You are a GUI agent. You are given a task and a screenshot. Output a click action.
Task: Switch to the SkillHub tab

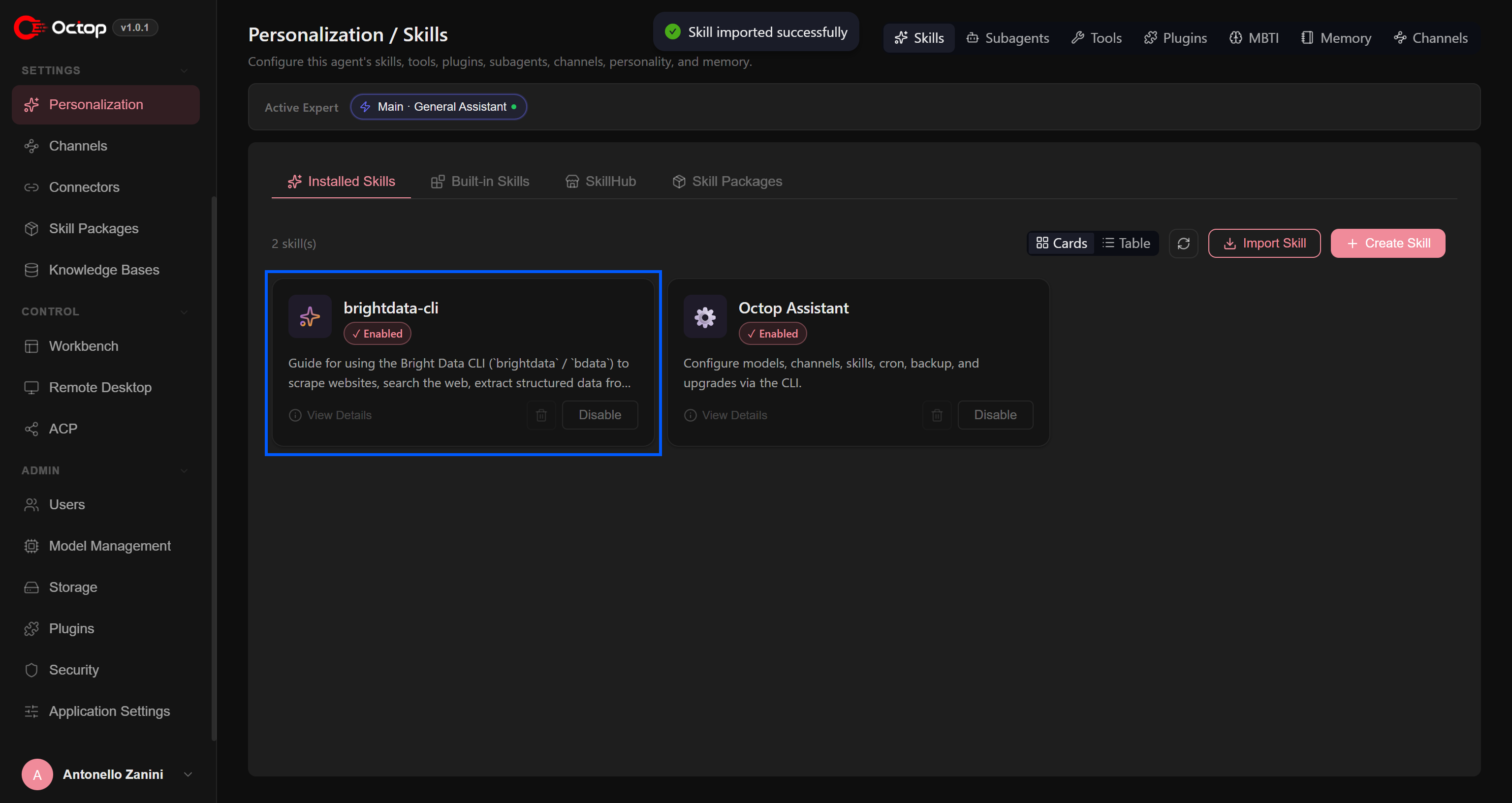[x=600, y=182]
